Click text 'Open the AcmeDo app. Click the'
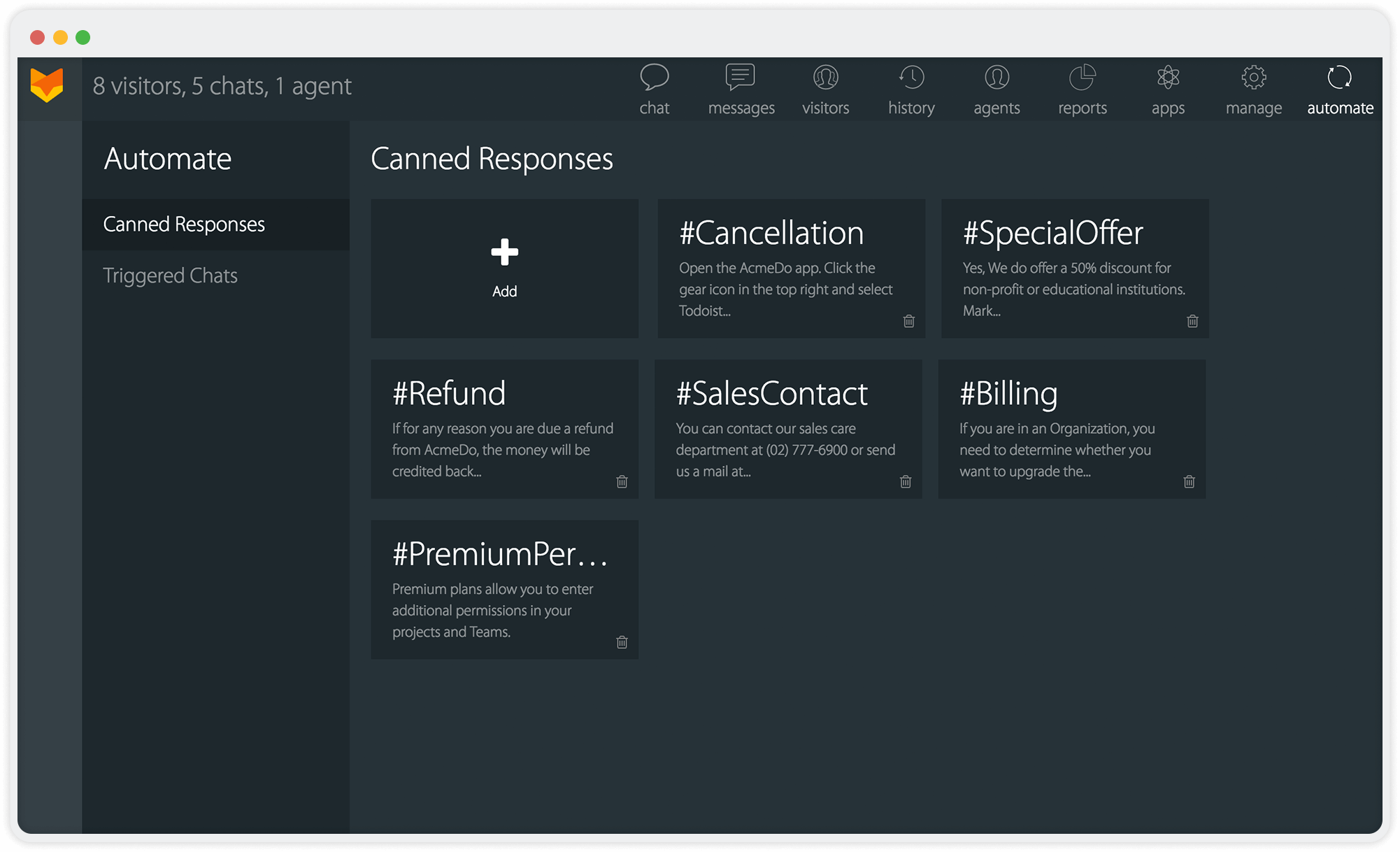 [777, 268]
